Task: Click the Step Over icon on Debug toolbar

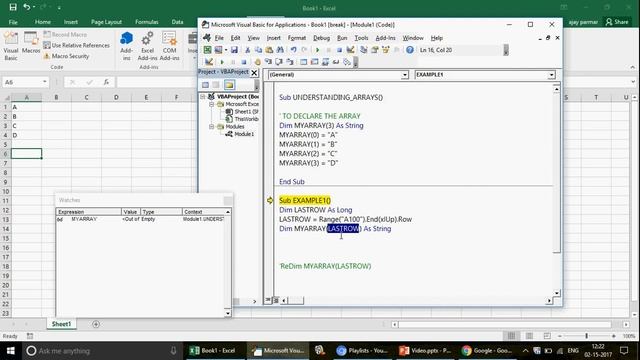Action: pos(279,62)
